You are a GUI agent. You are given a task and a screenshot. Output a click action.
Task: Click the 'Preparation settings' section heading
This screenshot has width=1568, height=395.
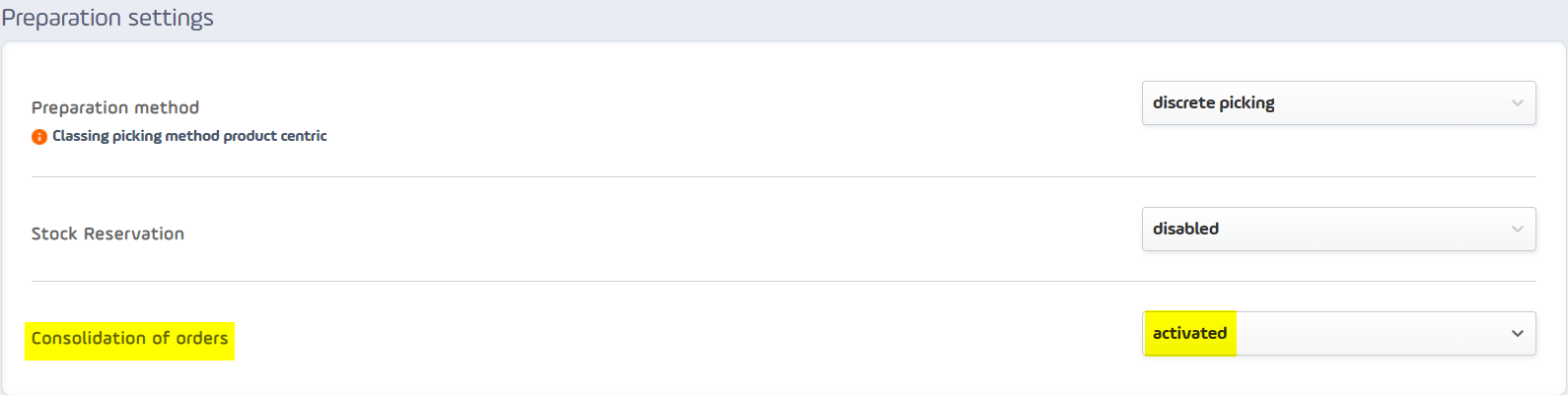[x=107, y=18]
